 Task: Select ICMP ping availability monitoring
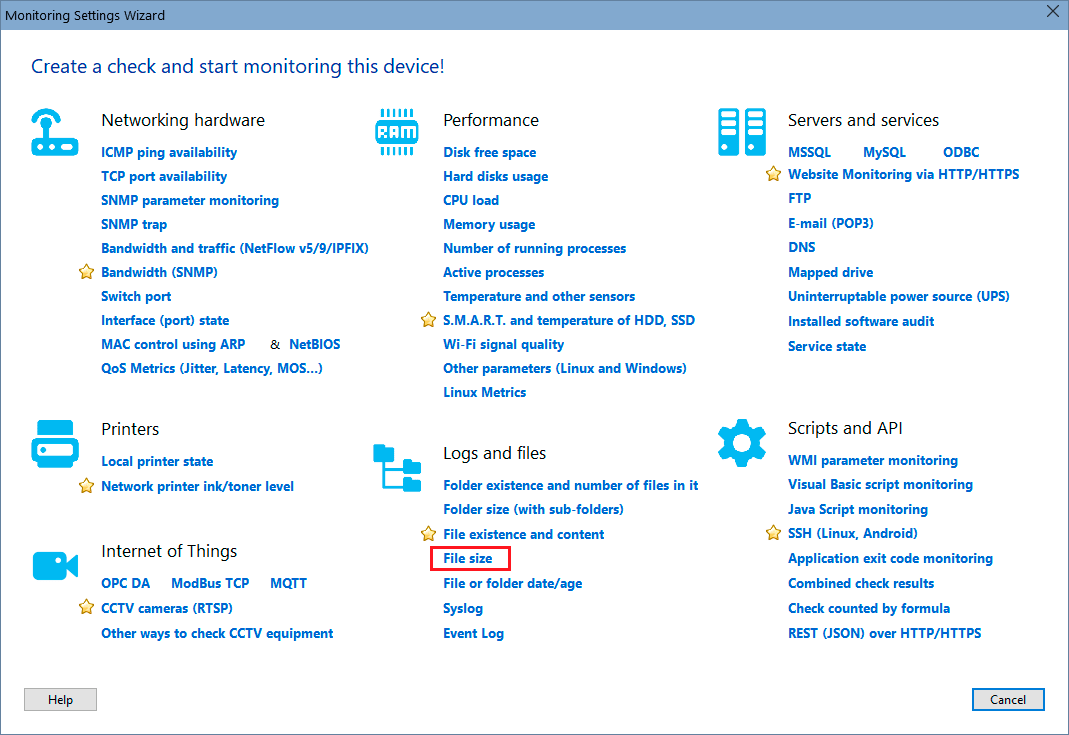169,152
